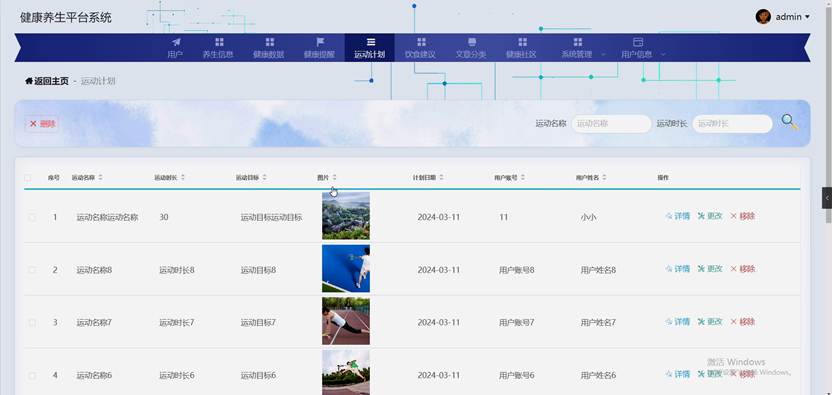Sort by 运动目标 column arrows
832x395 pixels.
point(264,177)
